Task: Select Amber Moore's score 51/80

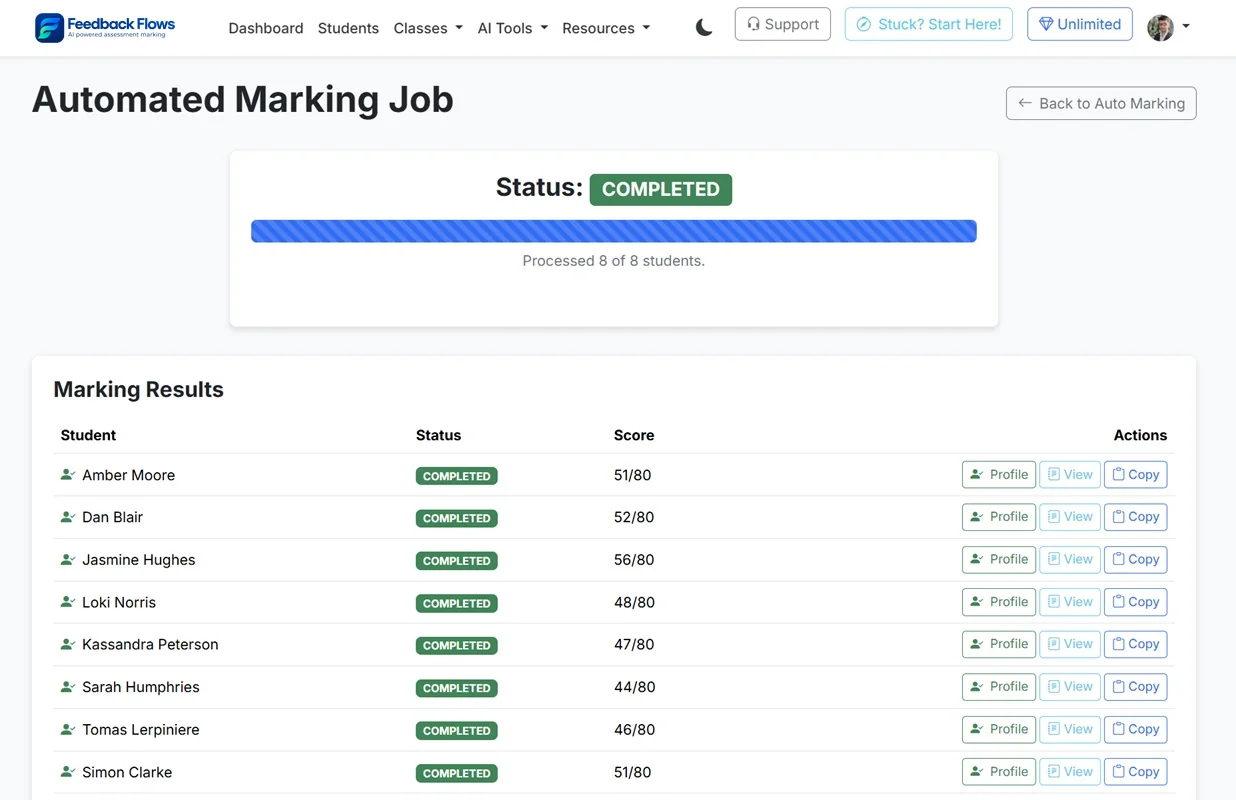Action: tap(632, 475)
